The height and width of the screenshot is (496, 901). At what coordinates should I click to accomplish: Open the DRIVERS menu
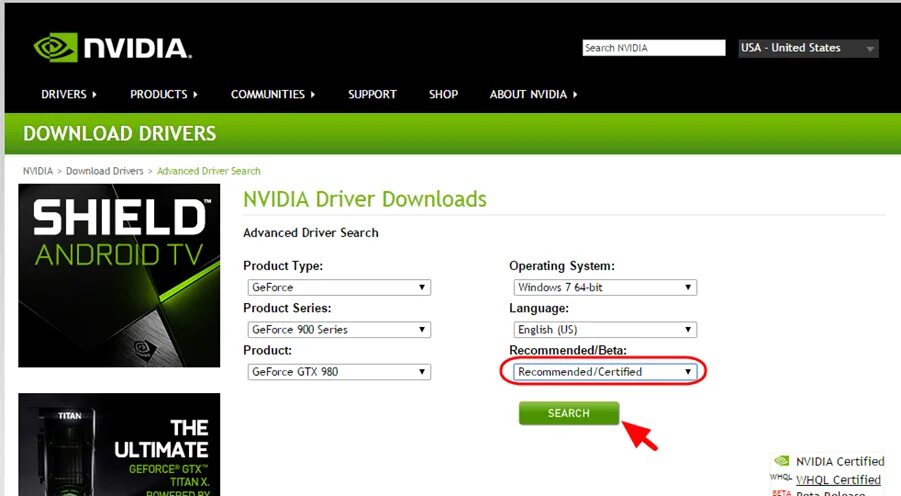pyautogui.click(x=68, y=94)
